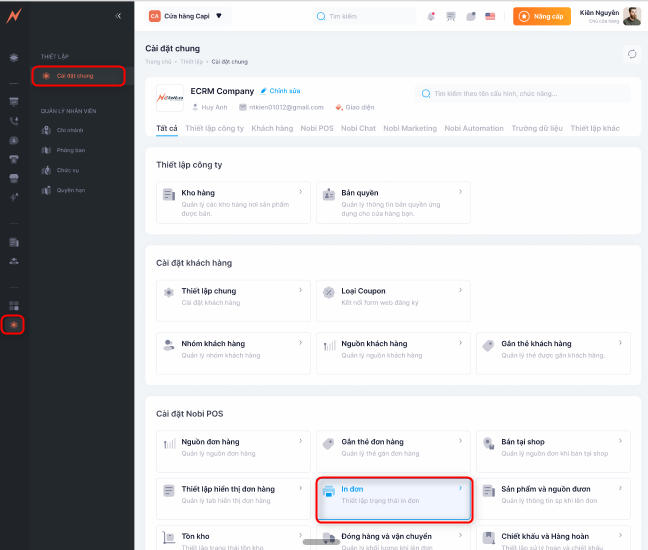The width and height of the screenshot is (648, 550).
Task: Select Quyền hạn in the sidebar
Action: click(68, 189)
